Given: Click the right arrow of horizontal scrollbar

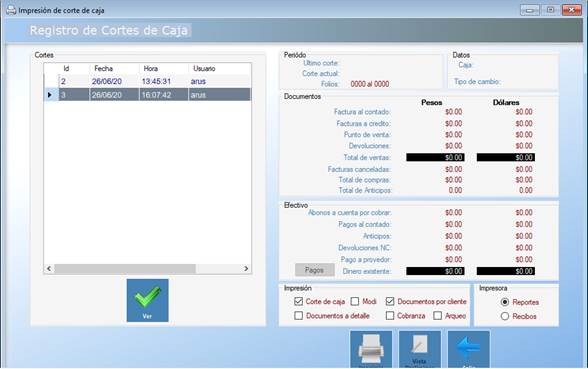Looking at the screenshot, I should coord(246,268).
